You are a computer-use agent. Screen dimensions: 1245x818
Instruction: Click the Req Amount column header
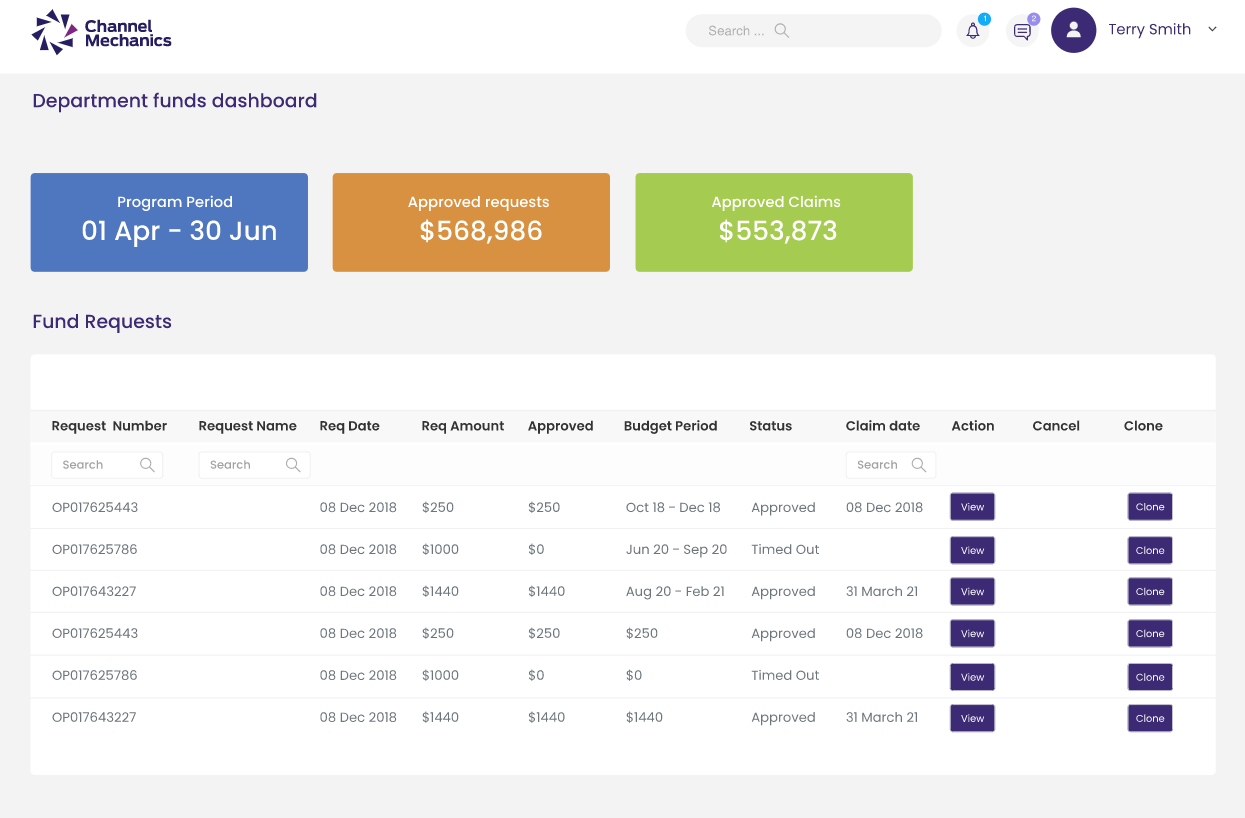(462, 426)
